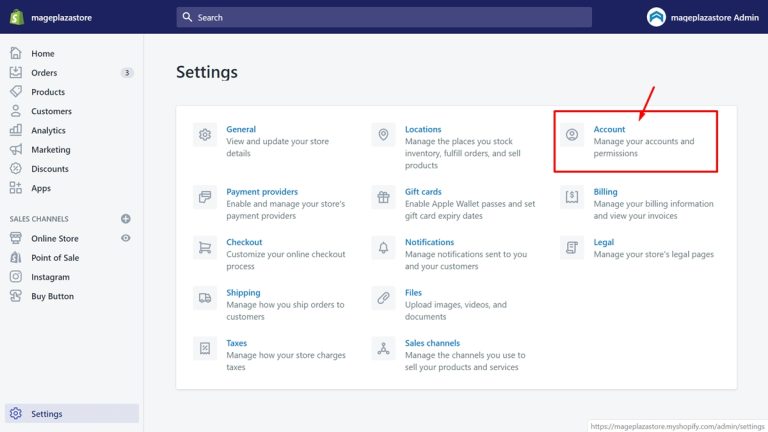Select the Gift cards icon
This screenshot has width=768, height=432.
point(383,197)
